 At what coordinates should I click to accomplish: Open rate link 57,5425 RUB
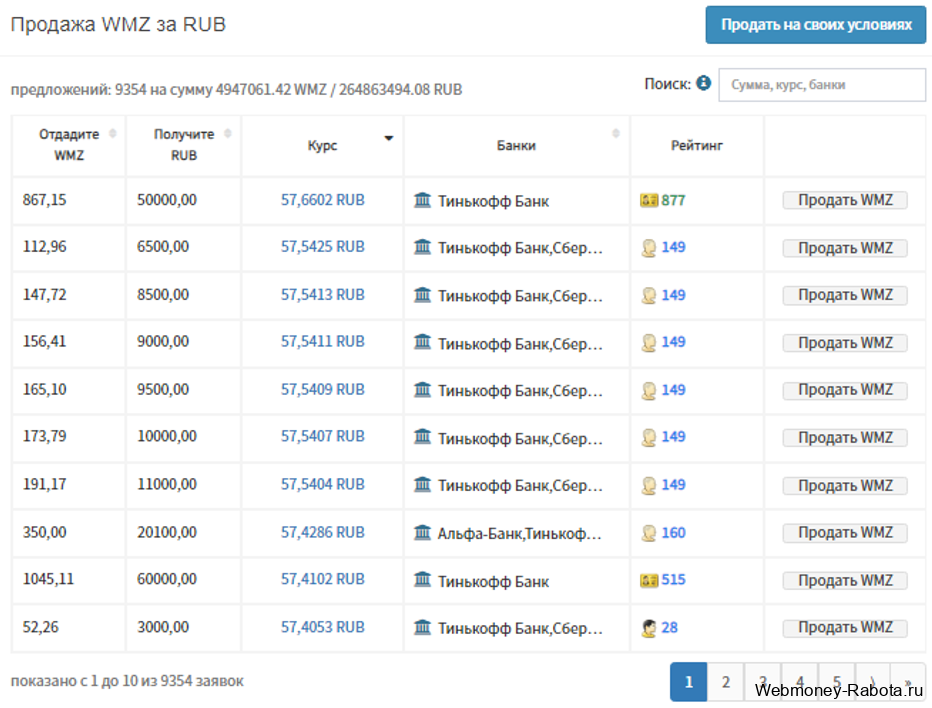pyautogui.click(x=323, y=247)
